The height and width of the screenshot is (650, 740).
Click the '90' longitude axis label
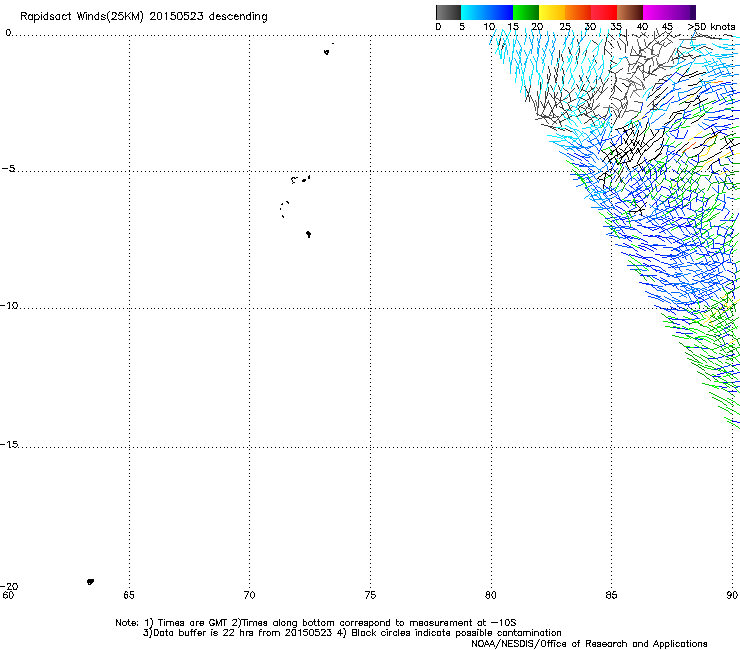coord(732,595)
